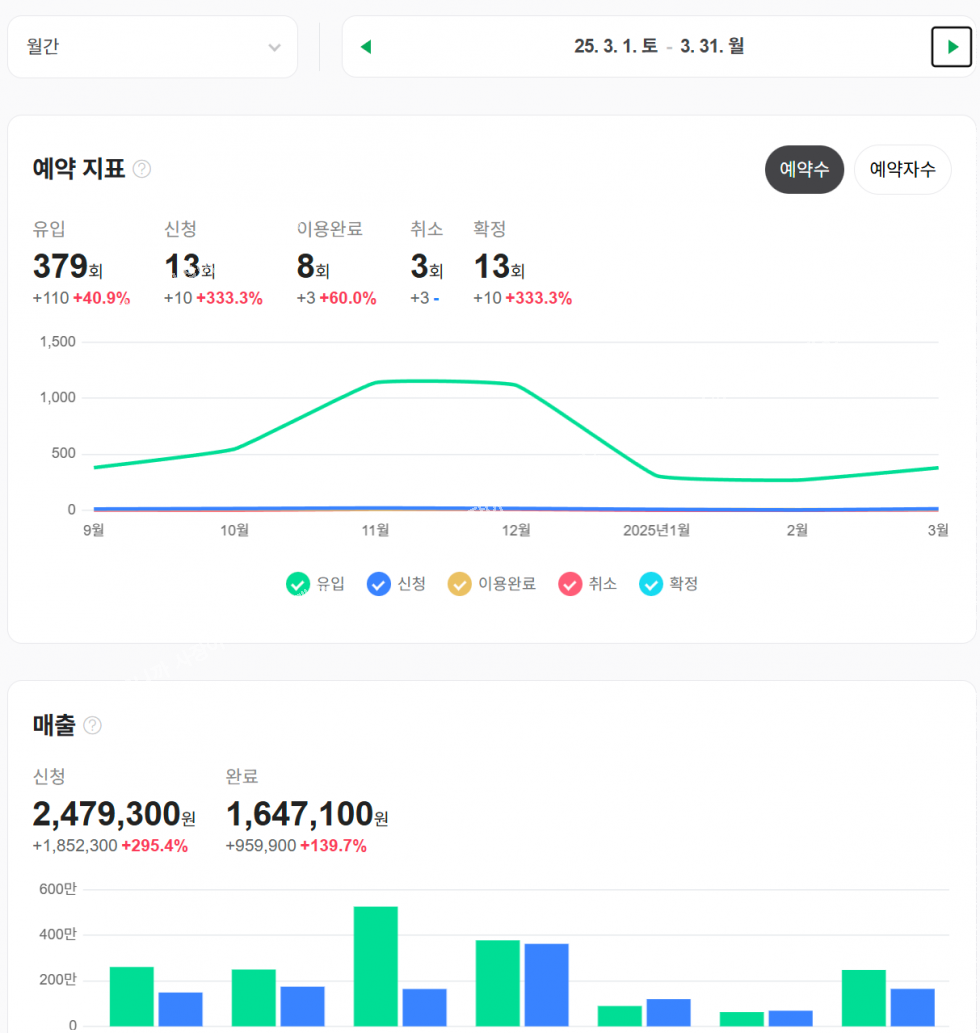Switch to 예약자수 tab
The width and height of the screenshot is (980, 1033).
(x=902, y=169)
